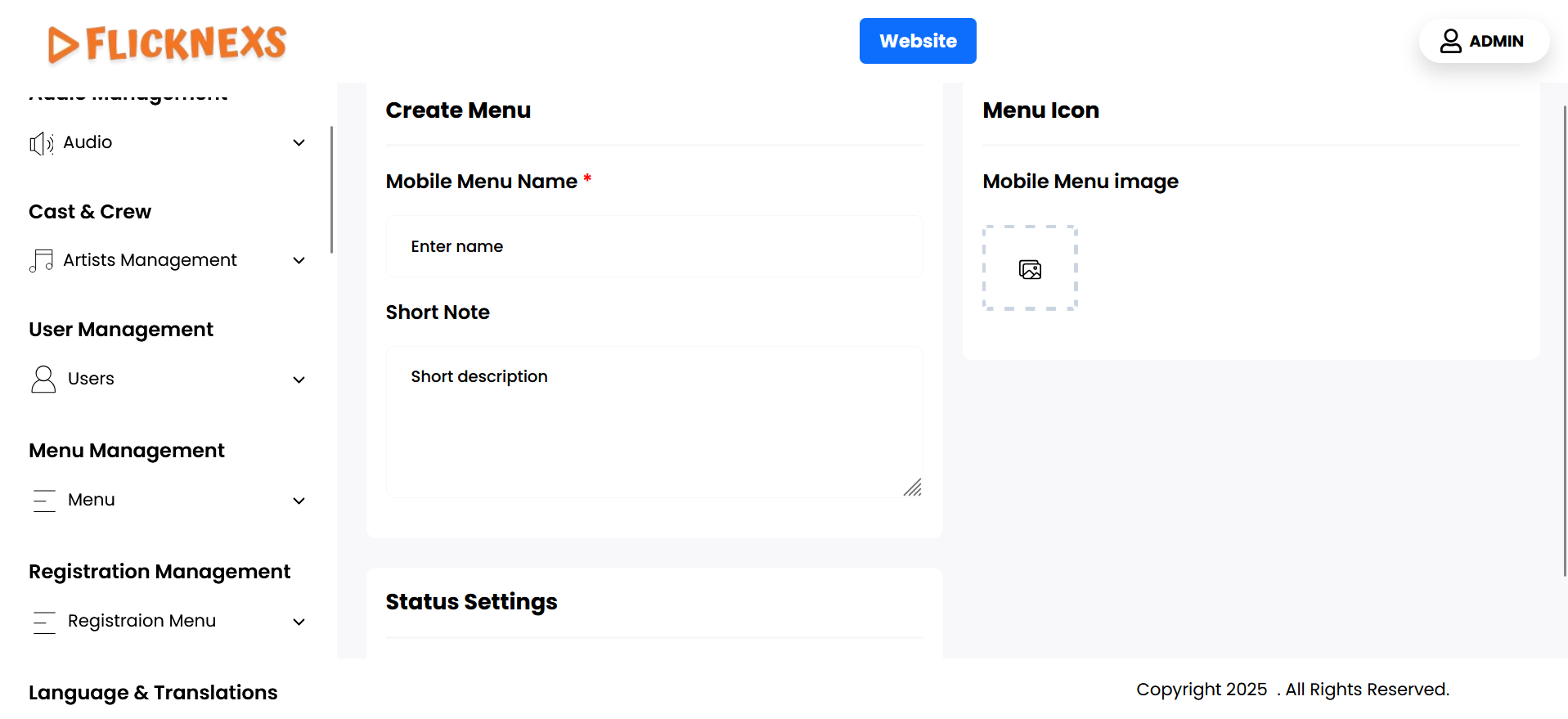
Task: Click the Registraion Menu list icon
Action: (x=44, y=622)
